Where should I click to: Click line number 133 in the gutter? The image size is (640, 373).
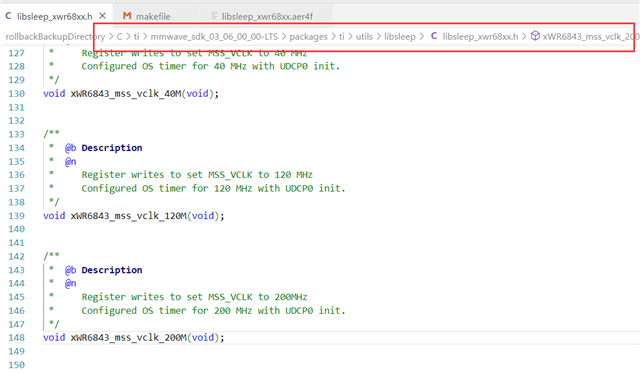coord(16,134)
